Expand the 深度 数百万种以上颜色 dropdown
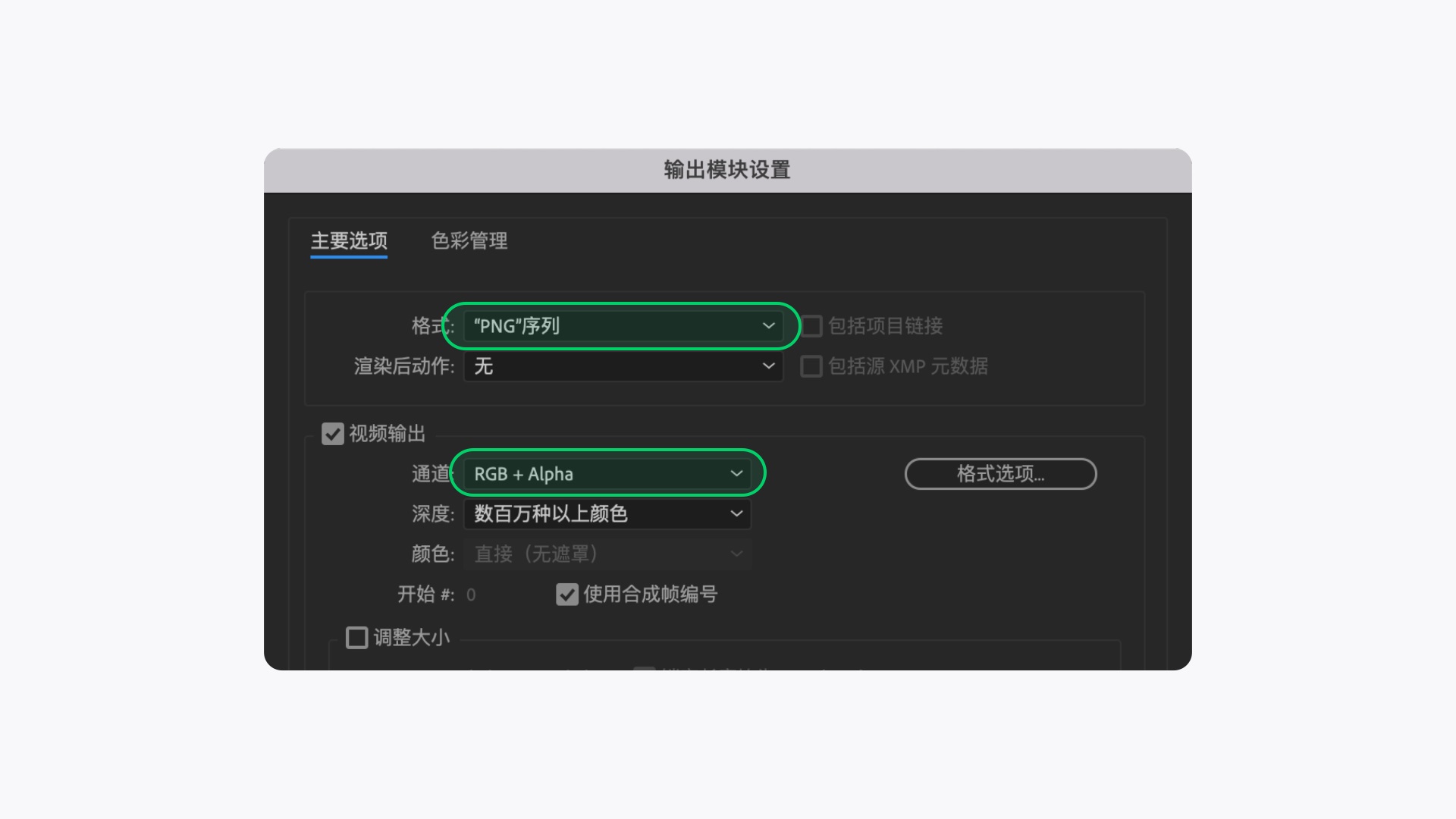 [605, 513]
